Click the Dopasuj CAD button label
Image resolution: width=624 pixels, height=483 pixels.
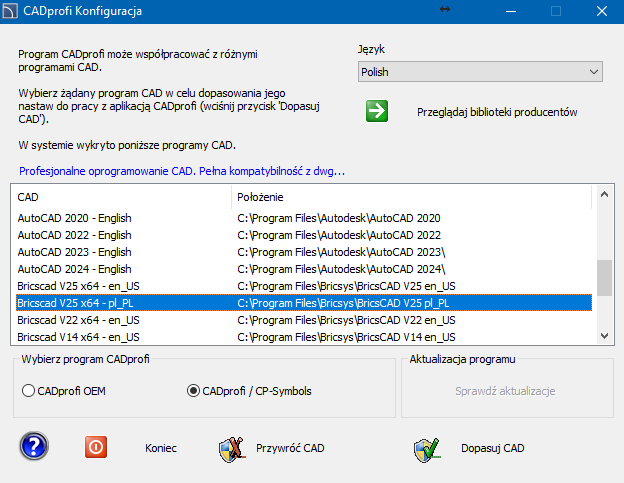(x=492, y=448)
